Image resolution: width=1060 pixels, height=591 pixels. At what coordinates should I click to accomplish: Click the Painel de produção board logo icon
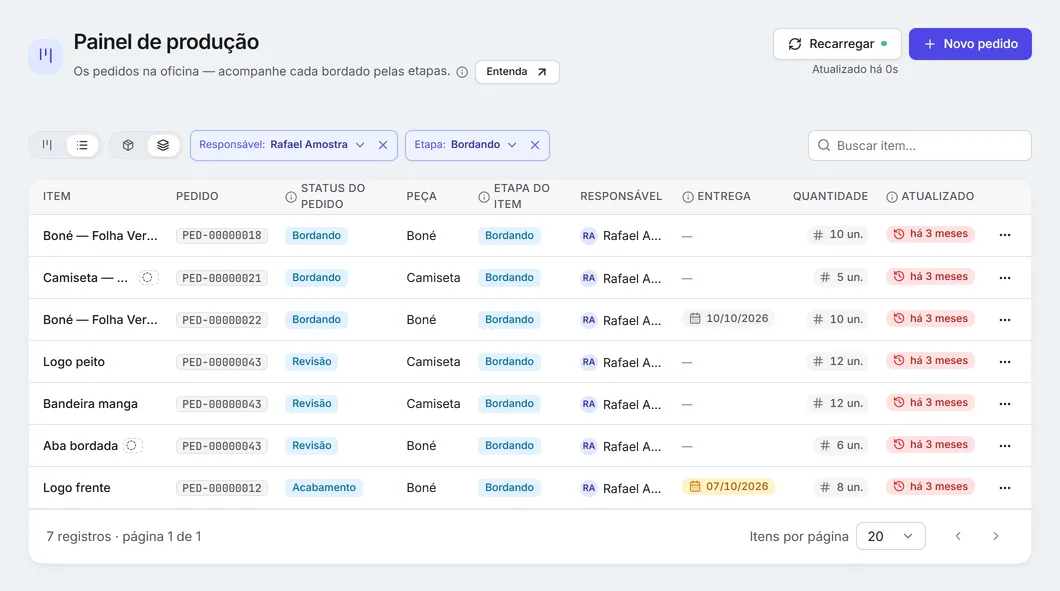[x=45, y=55]
